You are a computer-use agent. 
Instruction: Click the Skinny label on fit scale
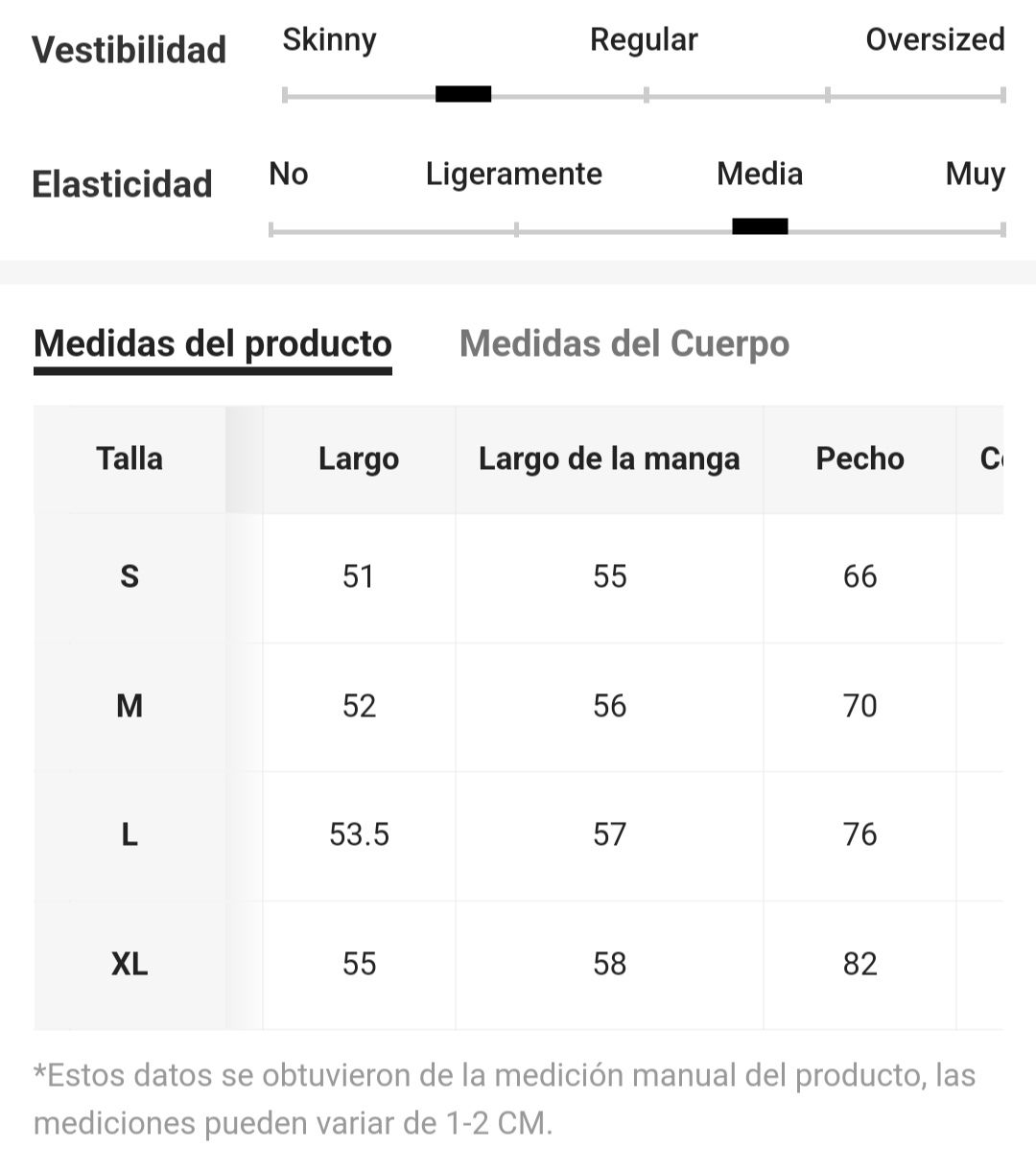point(329,40)
